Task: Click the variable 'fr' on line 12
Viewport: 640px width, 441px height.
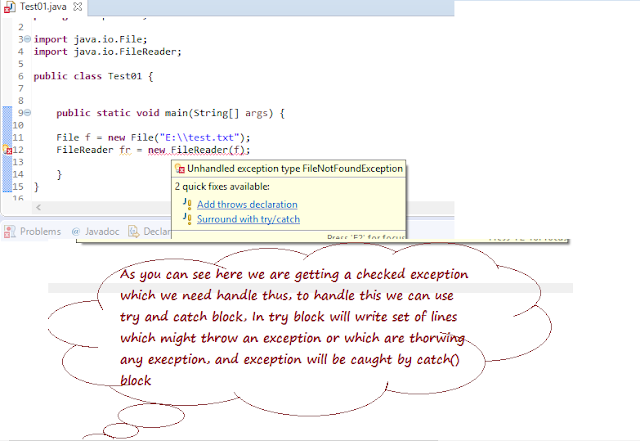Action: [x=125, y=150]
